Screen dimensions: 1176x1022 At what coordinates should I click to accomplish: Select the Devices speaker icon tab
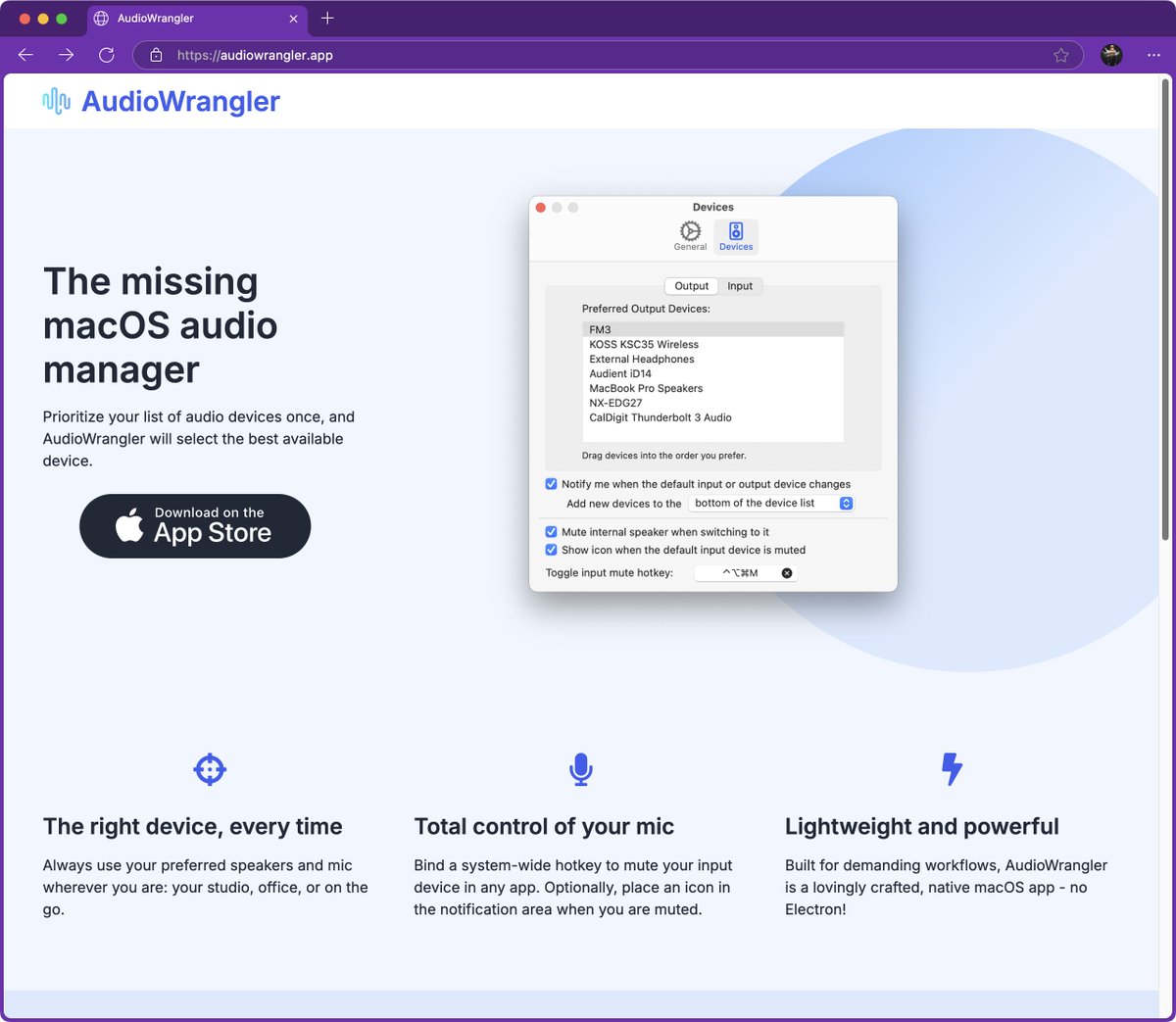click(736, 235)
